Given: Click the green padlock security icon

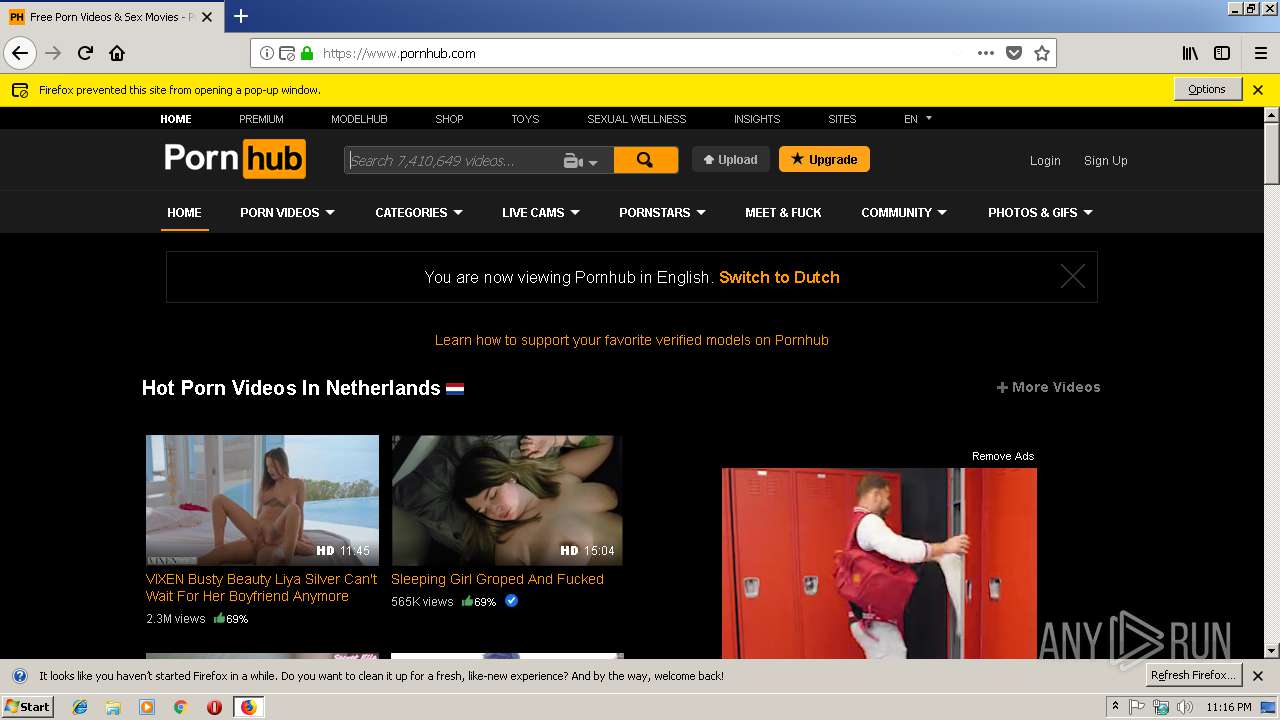Looking at the screenshot, I should click(306, 53).
